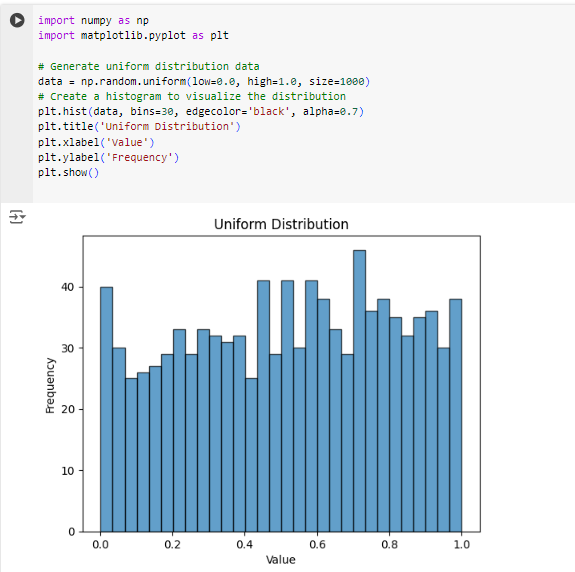Click the 'edgecolor='black'' argument

[238, 111]
